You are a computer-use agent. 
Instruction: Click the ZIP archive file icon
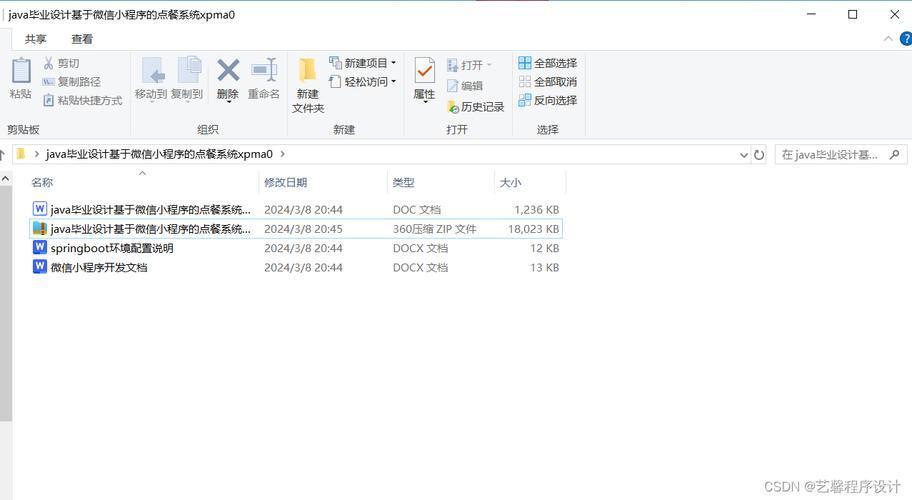[40, 228]
